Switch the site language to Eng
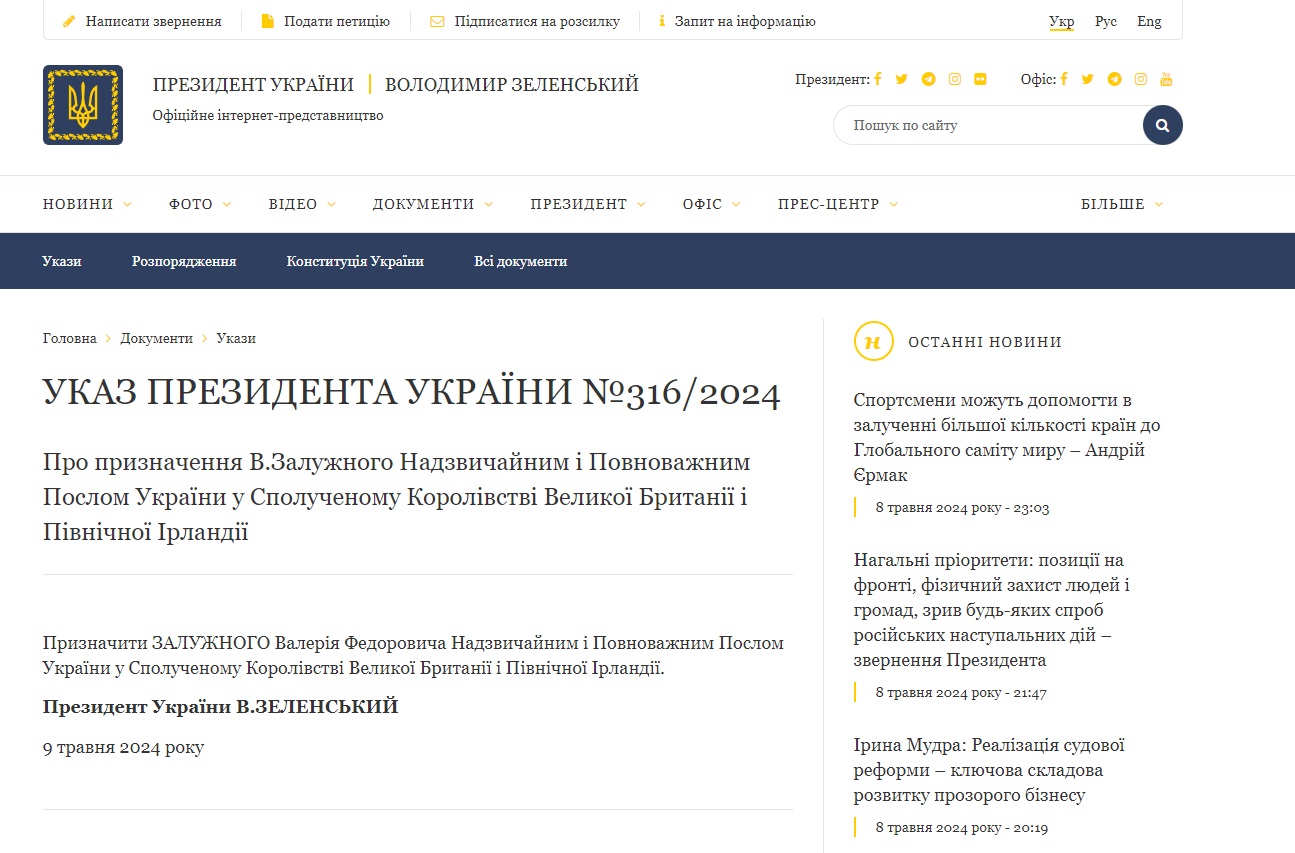Viewport: 1295px width, 853px height. coord(1149,21)
